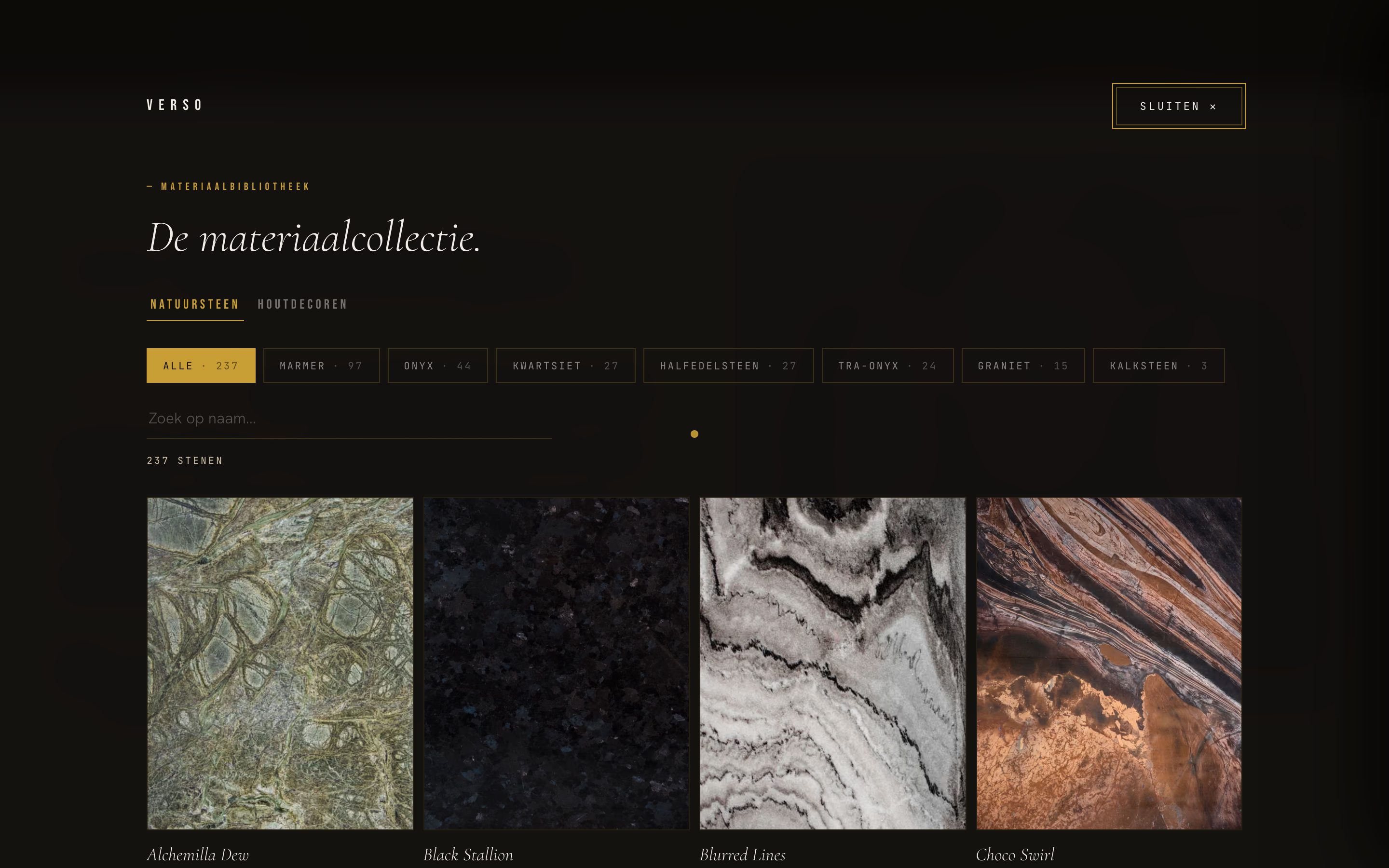This screenshot has width=1389, height=868.
Task: Click the Black Stallion name label
Action: coord(468,855)
